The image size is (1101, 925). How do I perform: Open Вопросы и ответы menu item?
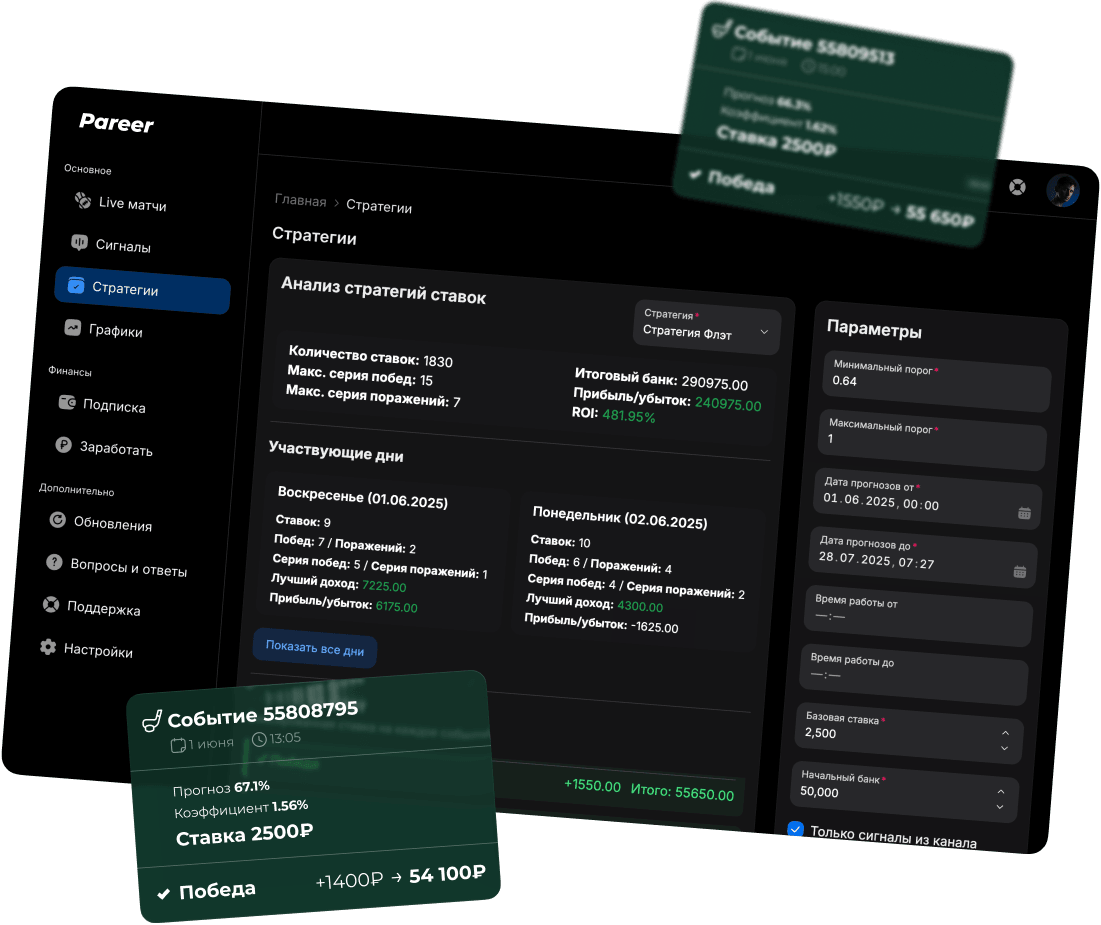[x=128, y=569]
